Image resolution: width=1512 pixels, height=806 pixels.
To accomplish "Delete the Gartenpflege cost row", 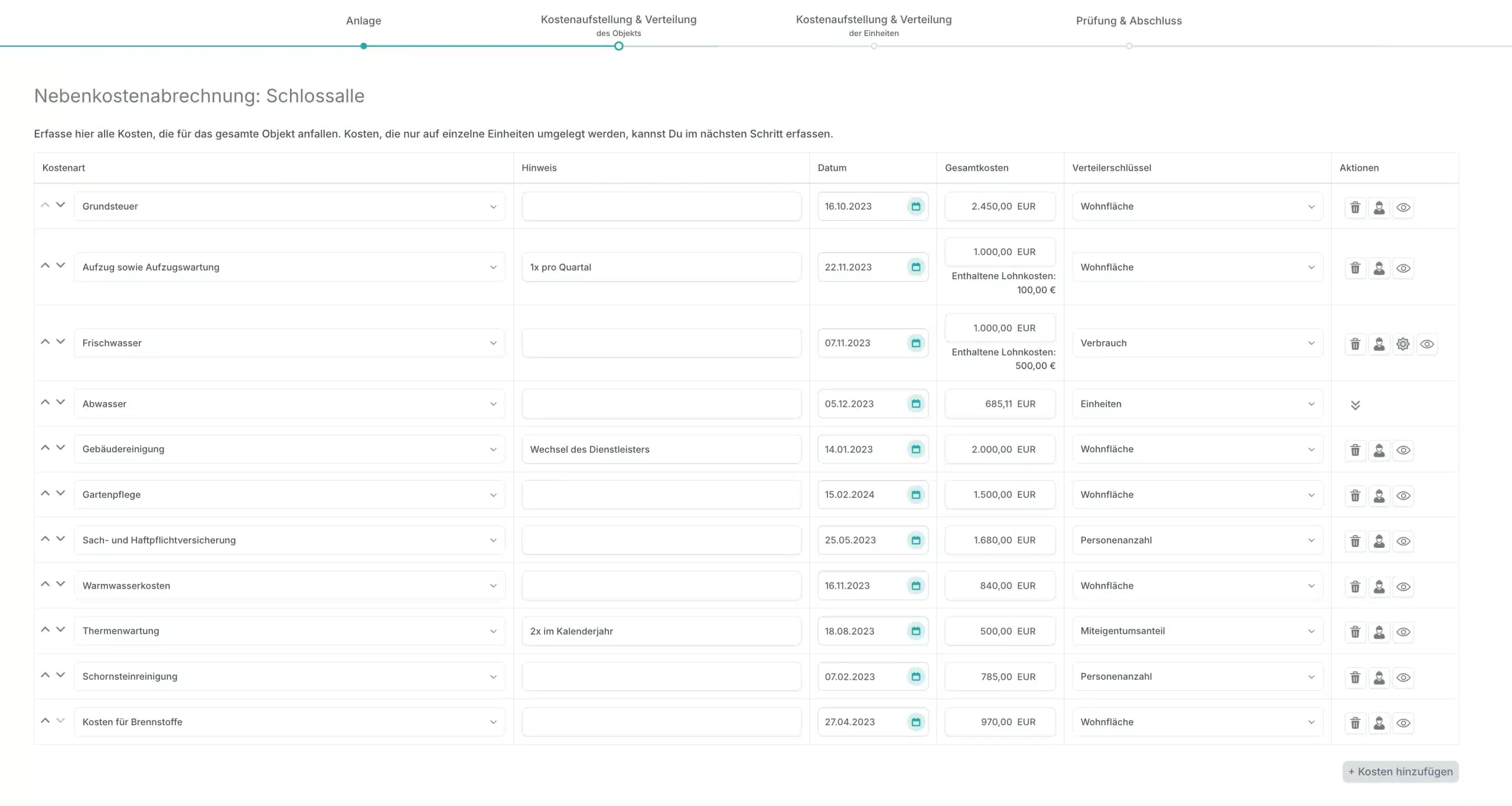I will tap(1355, 495).
